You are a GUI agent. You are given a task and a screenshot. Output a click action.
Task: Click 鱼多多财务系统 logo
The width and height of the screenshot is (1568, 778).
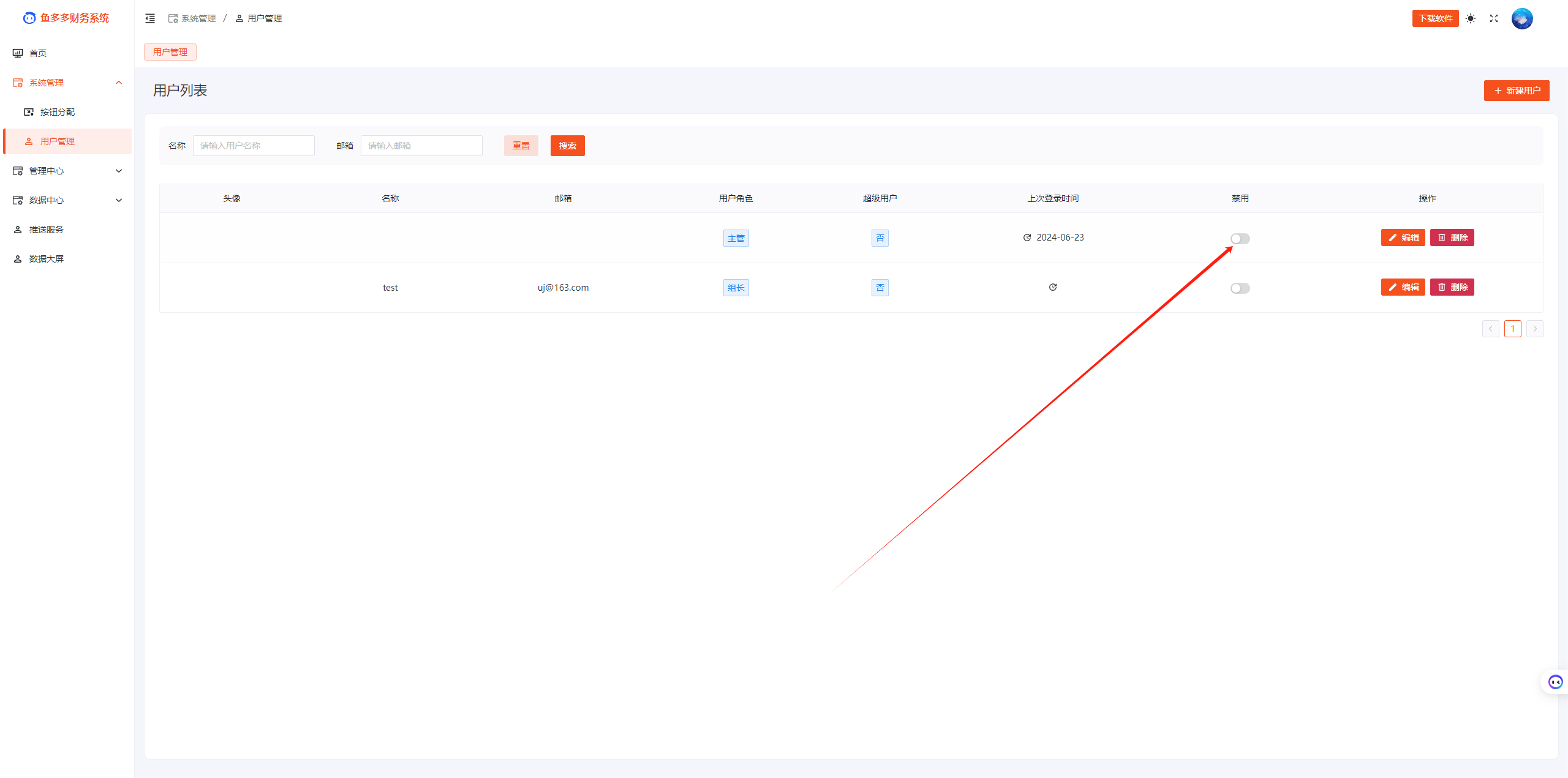tap(66, 18)
